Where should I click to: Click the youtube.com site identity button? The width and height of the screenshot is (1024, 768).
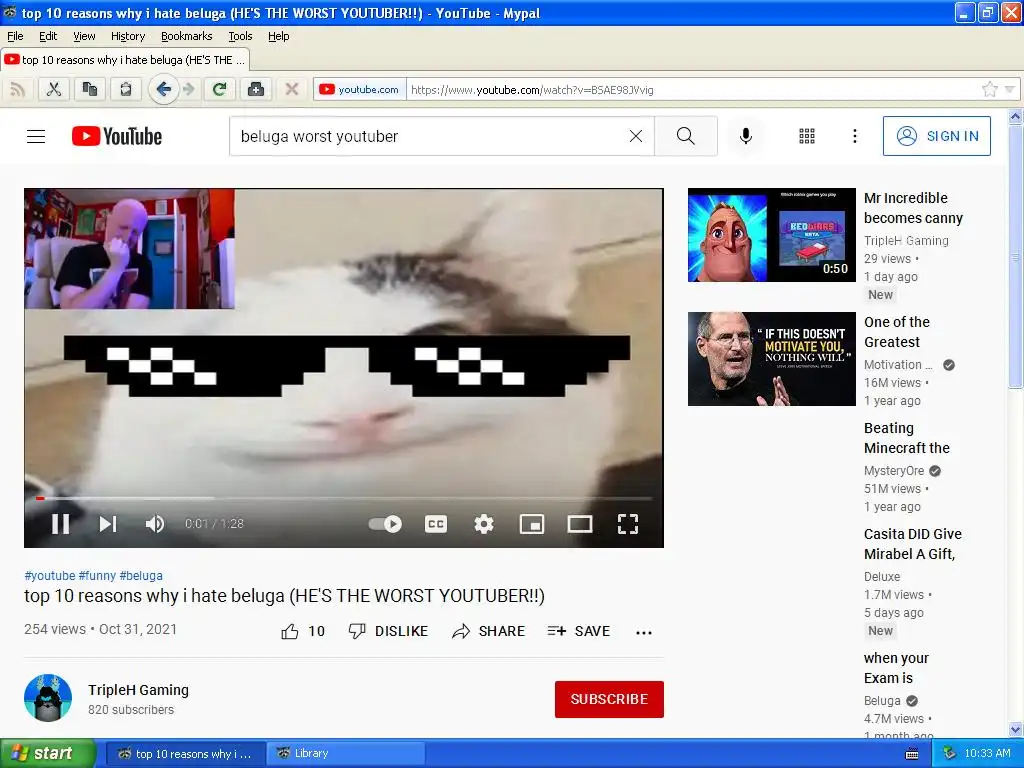(360, 89)
